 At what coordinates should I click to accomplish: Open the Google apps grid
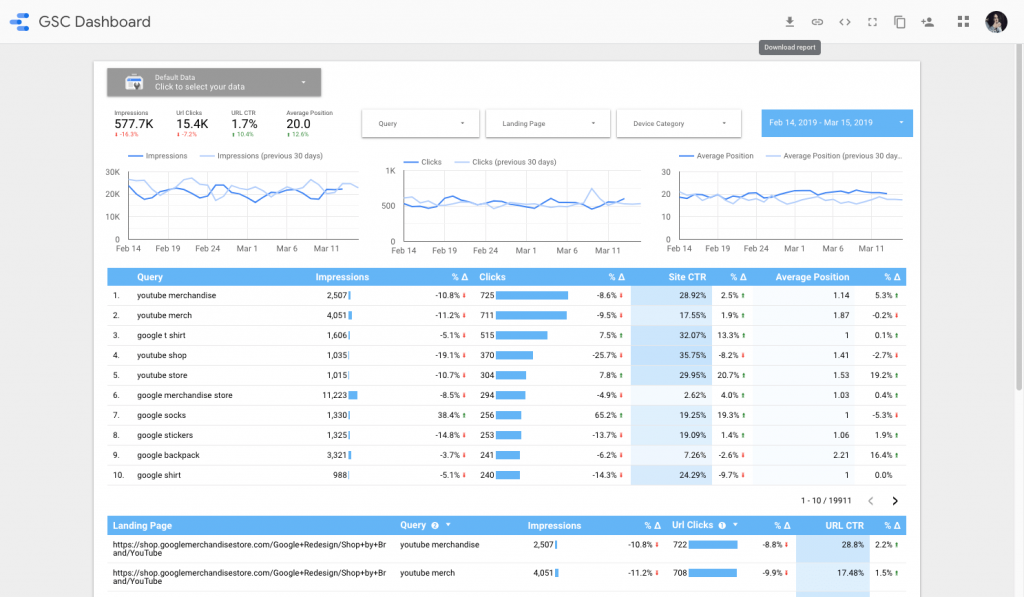pyautogui.click(x=963, y=22)
